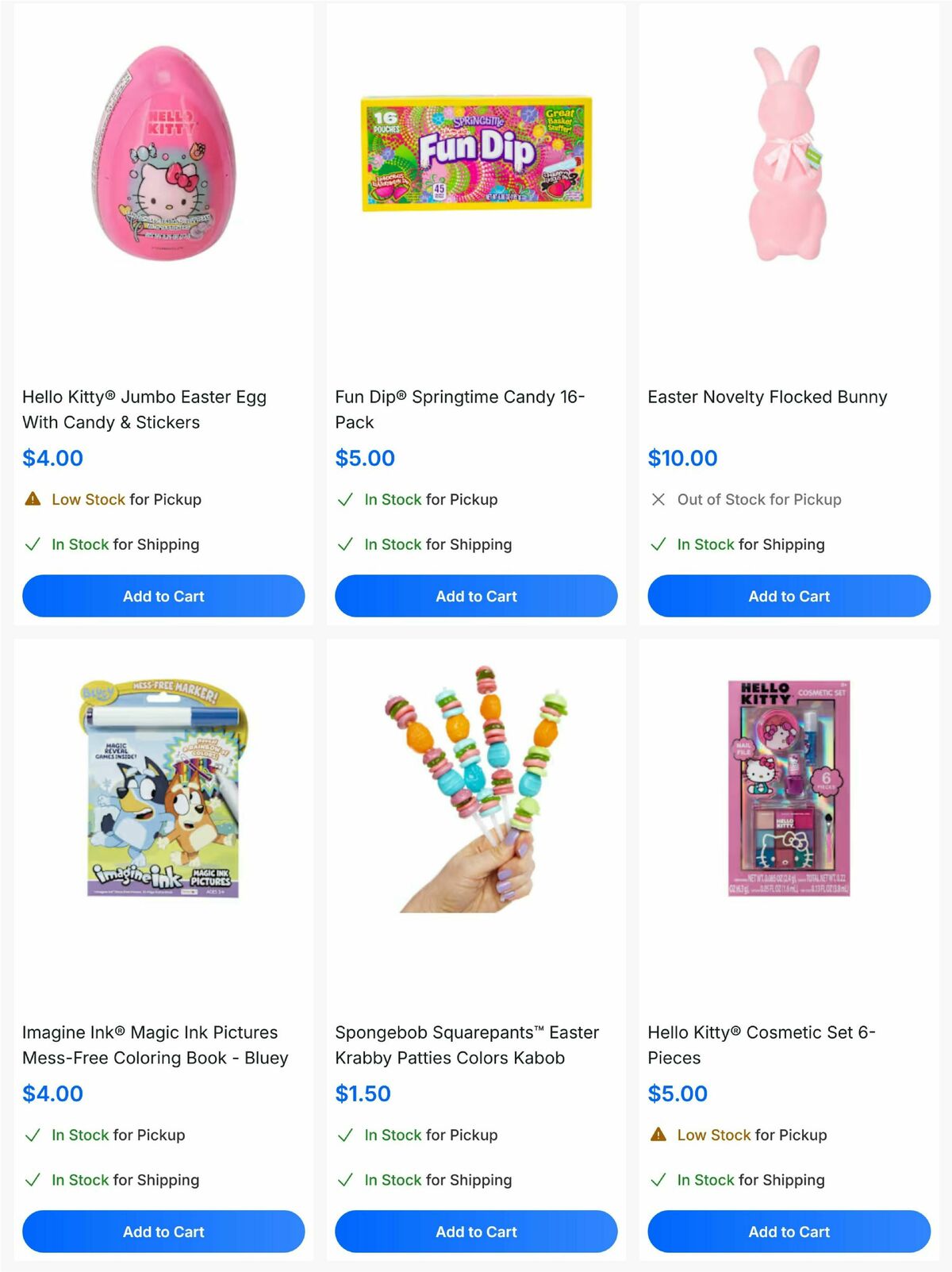952x1272 pixels.
Task: Click the In Stock checkmark for Bunny shipping
Action: click(x=658, y=545)
